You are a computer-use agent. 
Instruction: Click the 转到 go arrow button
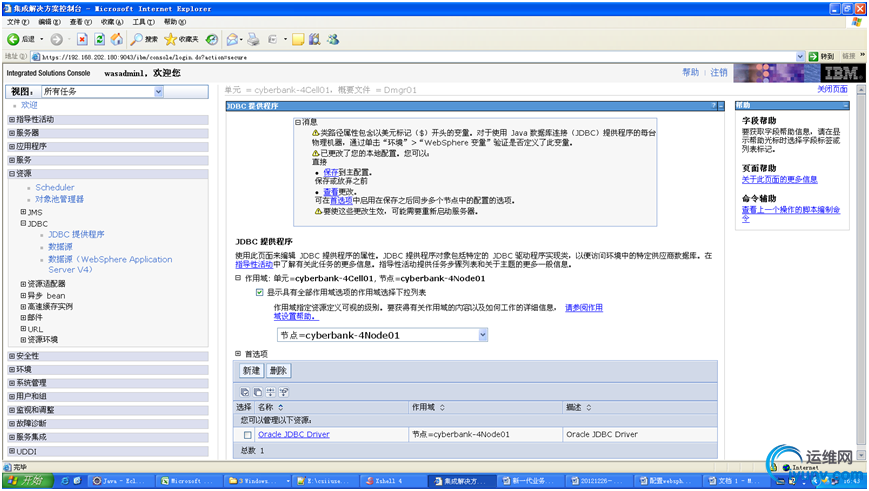click(814, 57)
